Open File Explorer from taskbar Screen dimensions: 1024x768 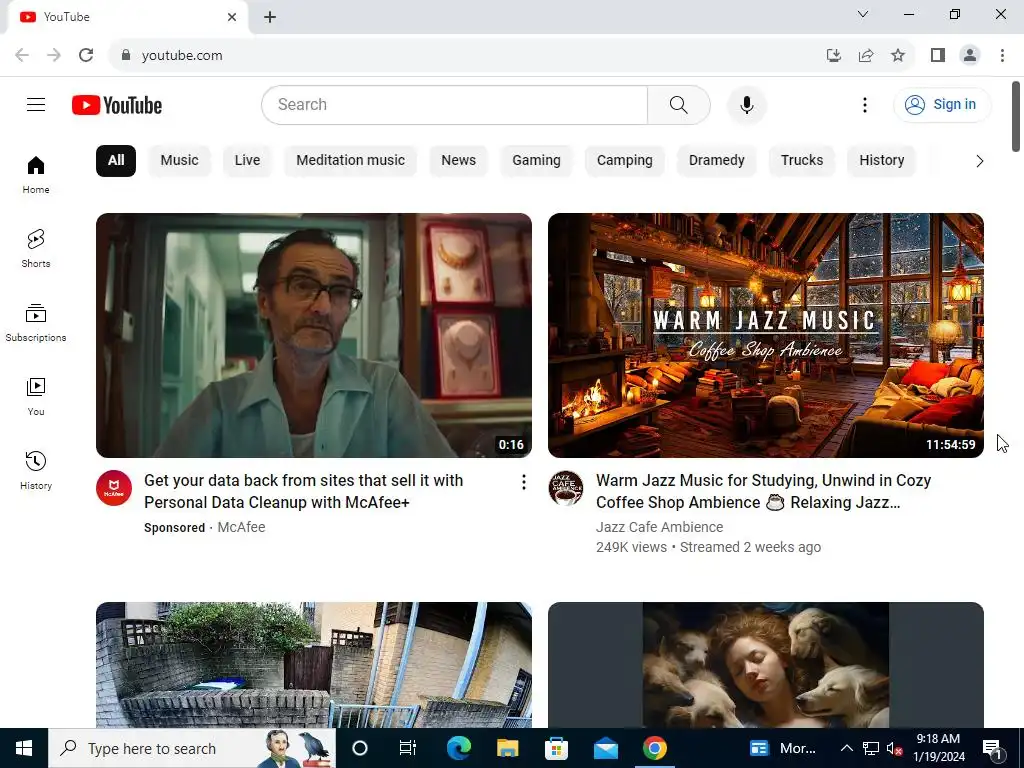coord(507,748)
